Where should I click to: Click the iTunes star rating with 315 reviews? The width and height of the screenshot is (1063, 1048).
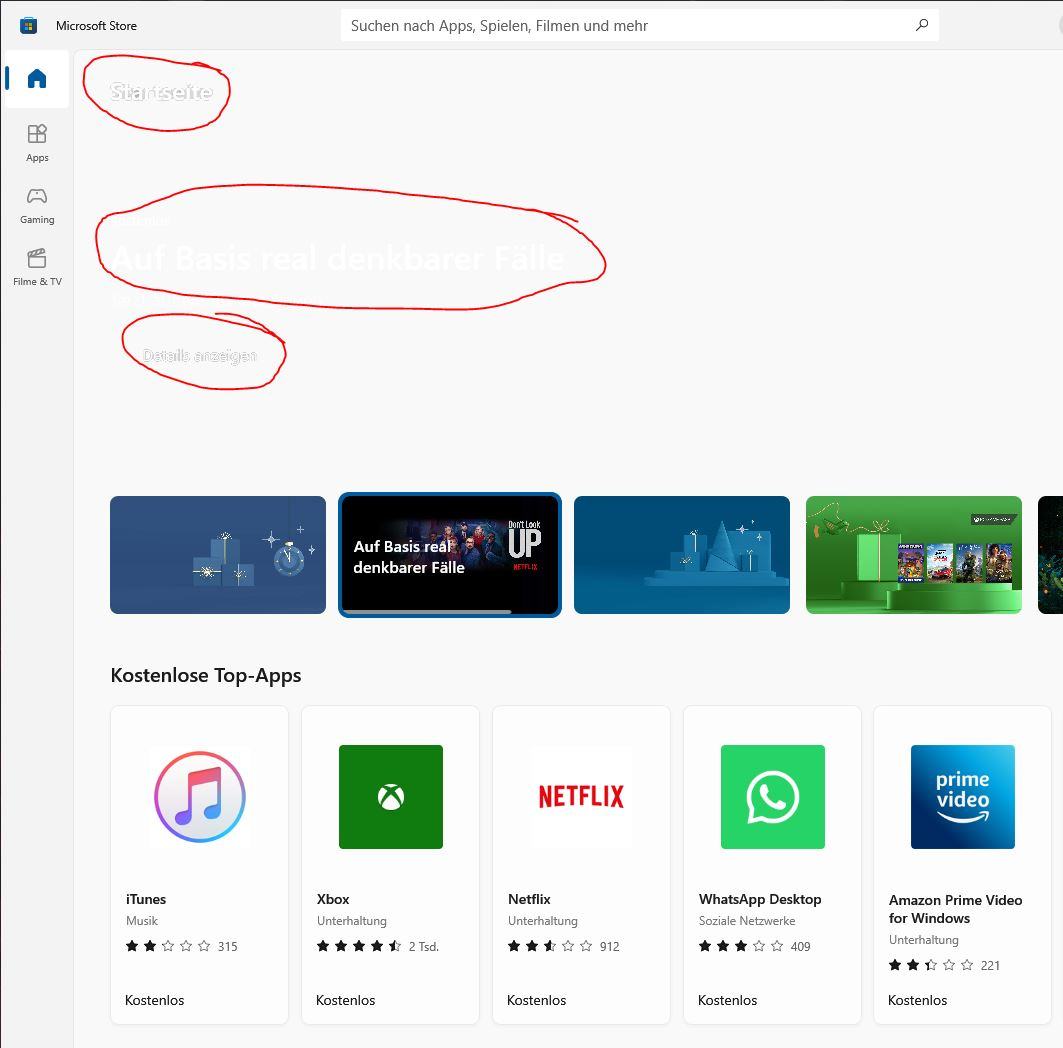tap(181, 946)
